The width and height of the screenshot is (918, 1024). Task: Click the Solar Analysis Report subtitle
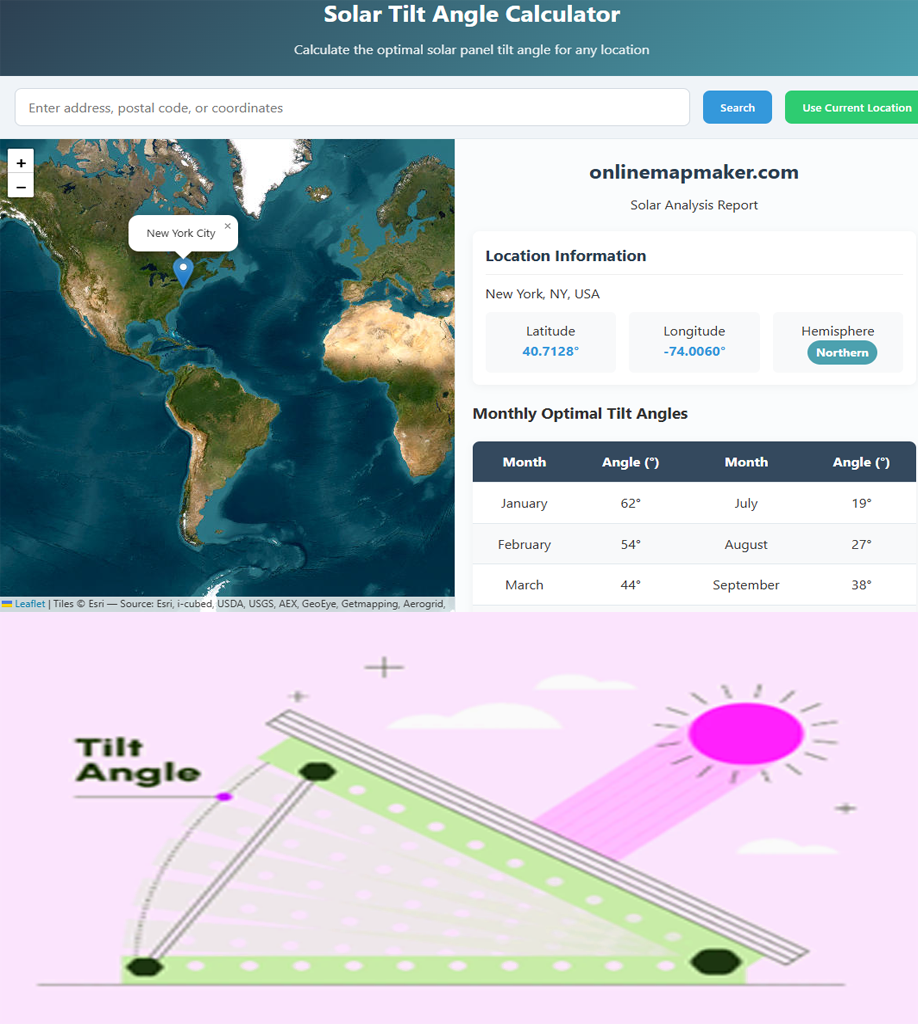pos(694,205)
